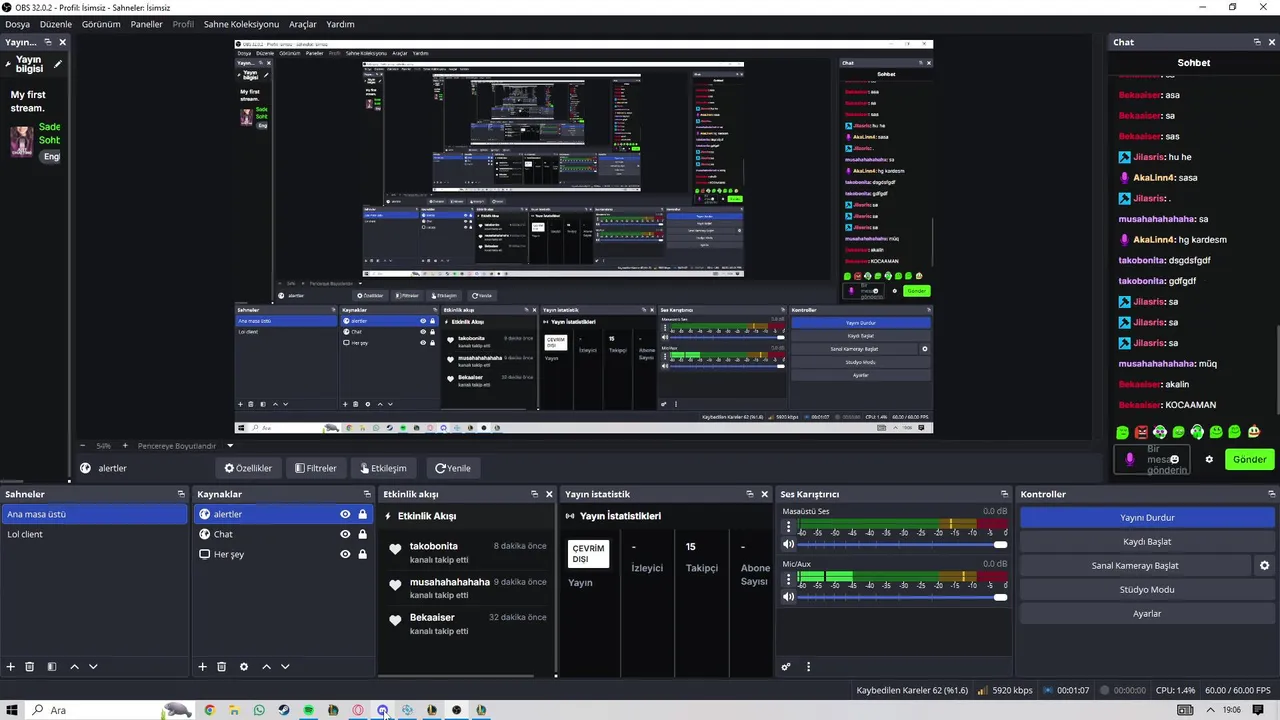Open audio mixer three-dot menu at bottom
The image size is (1280, 720).
click(x=808, y=667)
